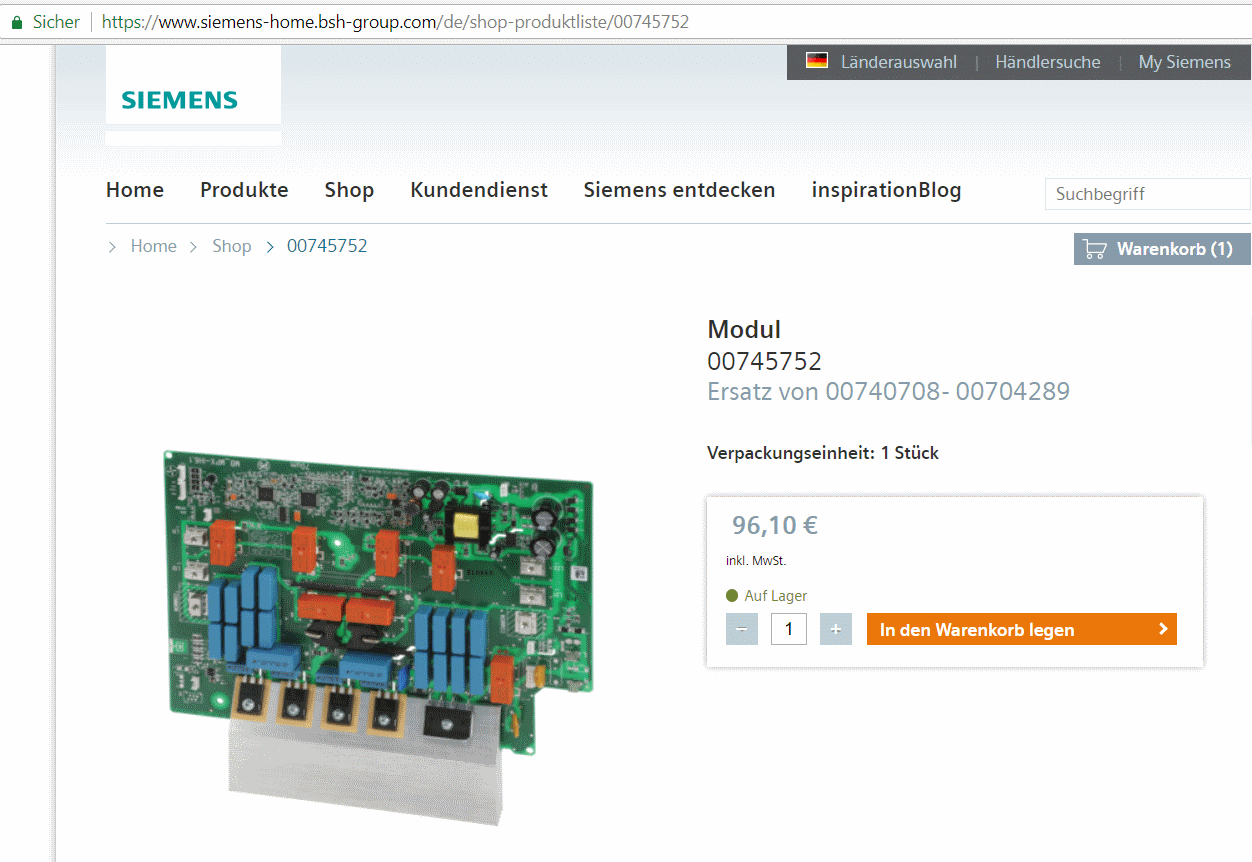This screenshot has height=862, width=1252.
Task: Click the circuit board product image
Action: click(380, 630)
